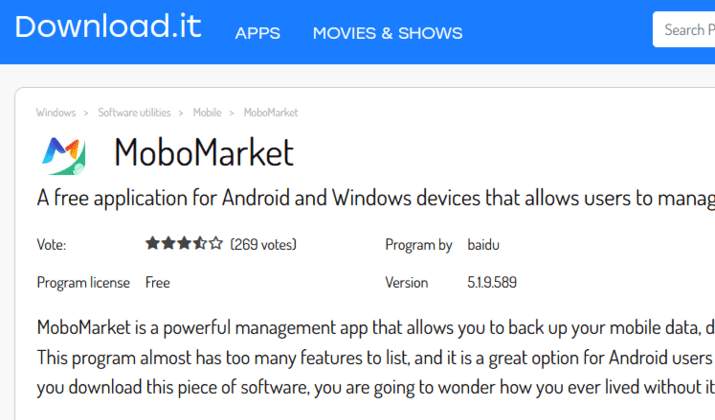Screen dimensions: 715x420
Task: Open the APPS navigation menu
Action: [258, 33]
